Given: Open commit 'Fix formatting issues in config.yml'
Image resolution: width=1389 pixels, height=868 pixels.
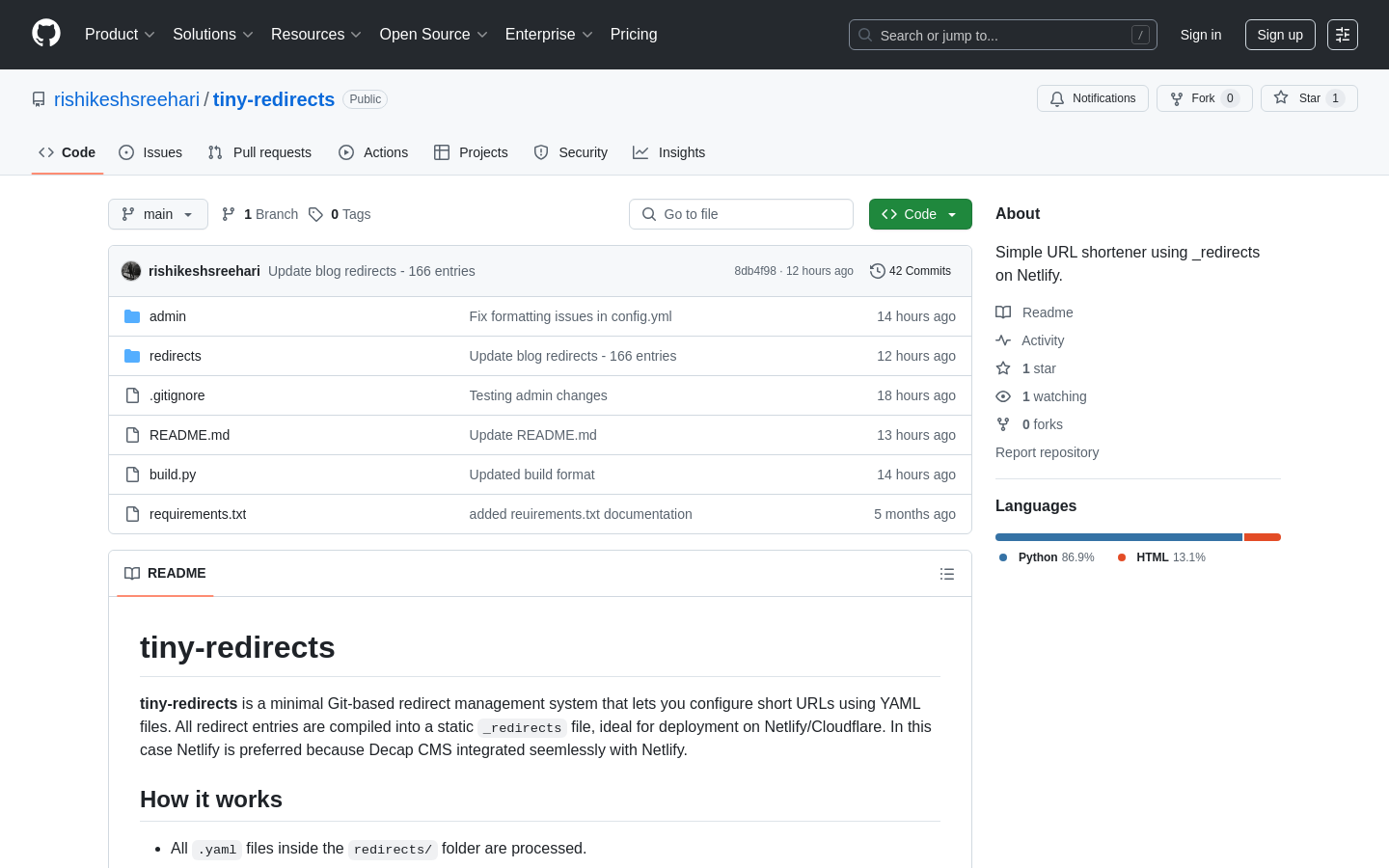Looking at the screenshot, I should 570,316.
